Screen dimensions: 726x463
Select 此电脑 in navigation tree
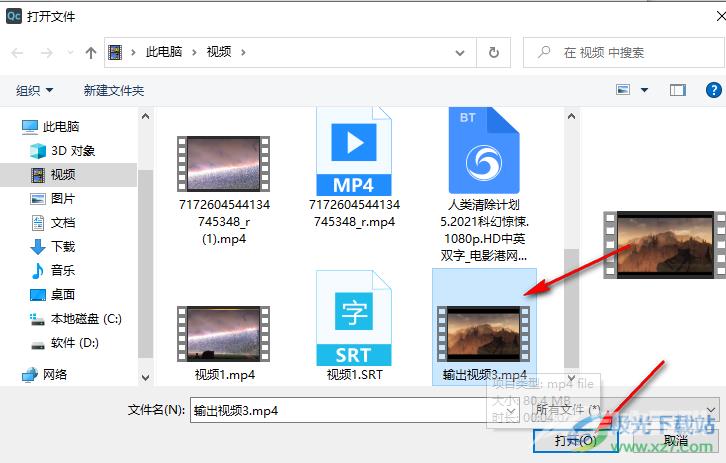pyautogui.click(x=51, y=126)
